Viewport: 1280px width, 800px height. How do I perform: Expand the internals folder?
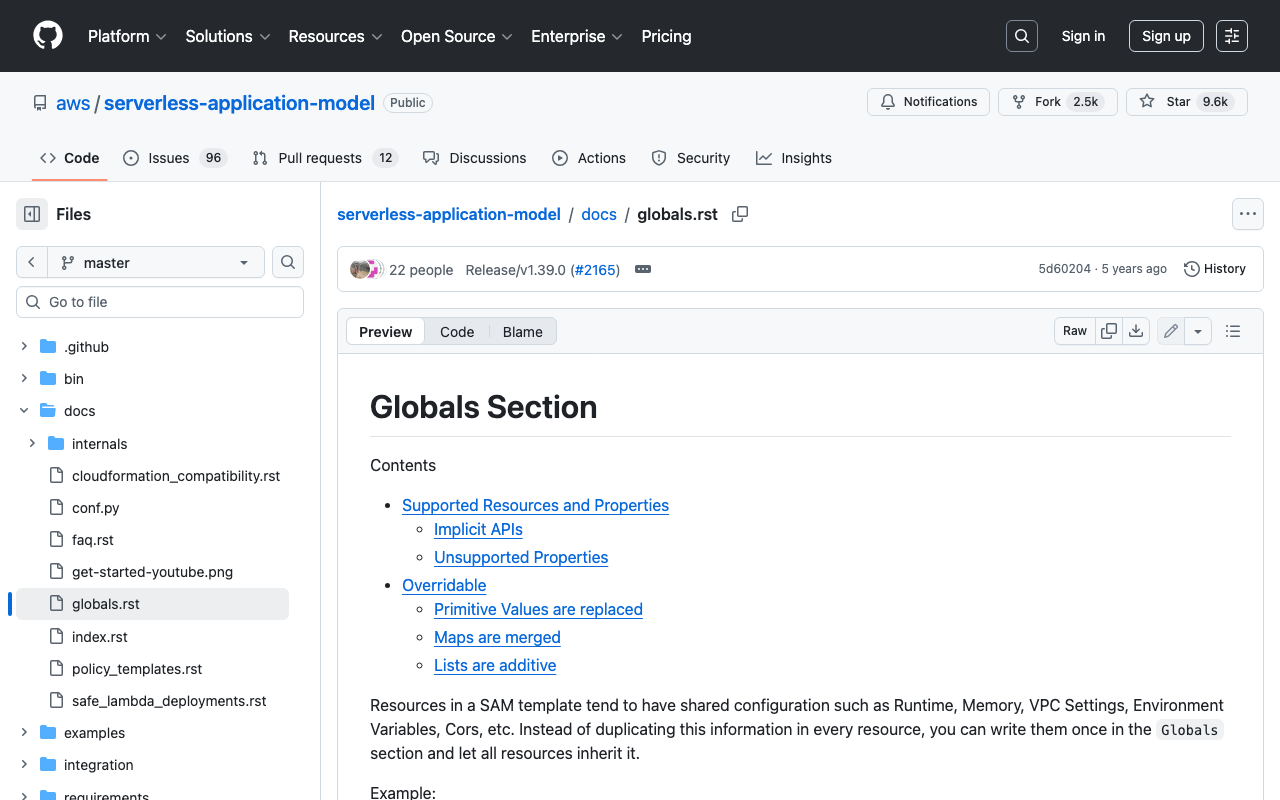(x=32, y=443)
